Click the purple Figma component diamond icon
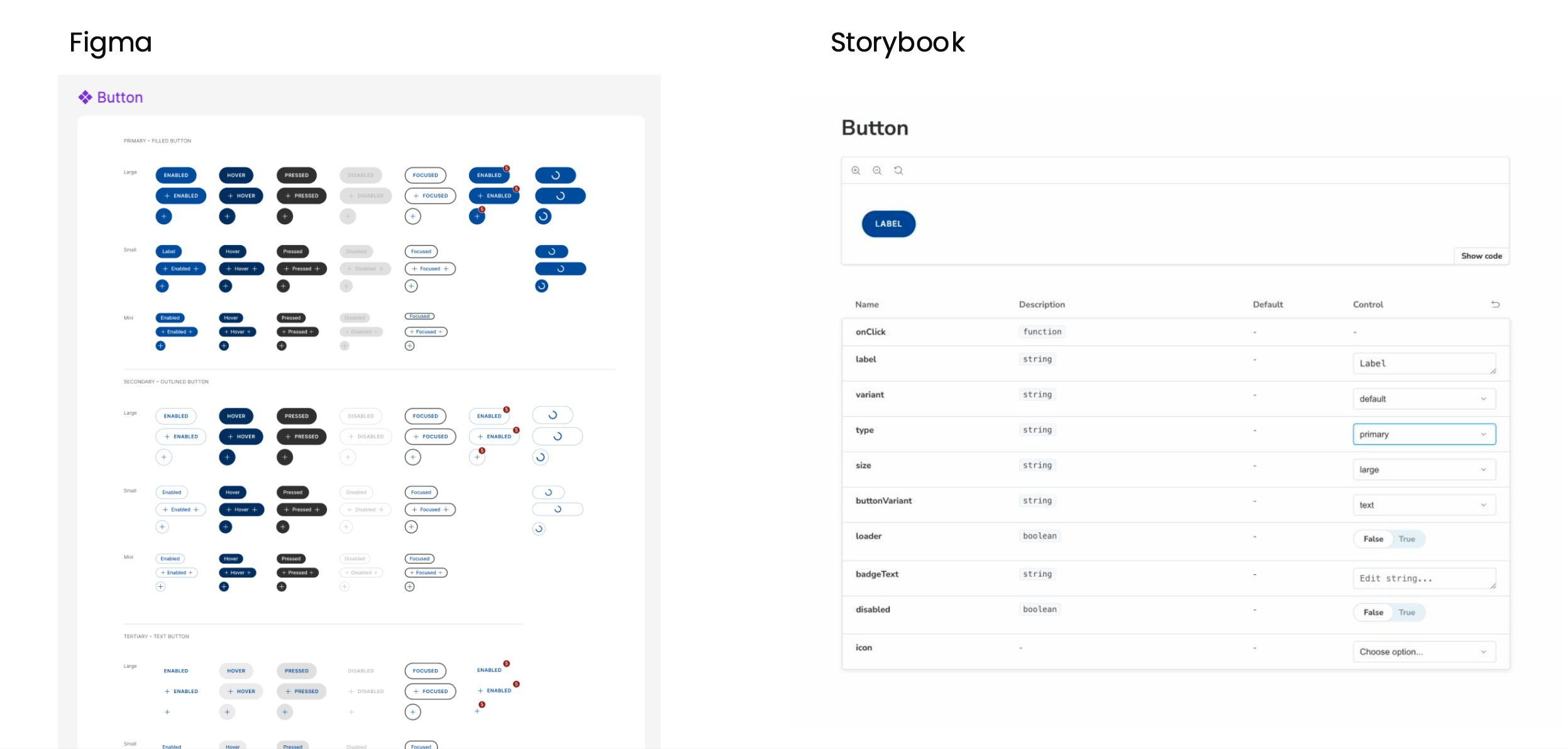 pos(85,97)
